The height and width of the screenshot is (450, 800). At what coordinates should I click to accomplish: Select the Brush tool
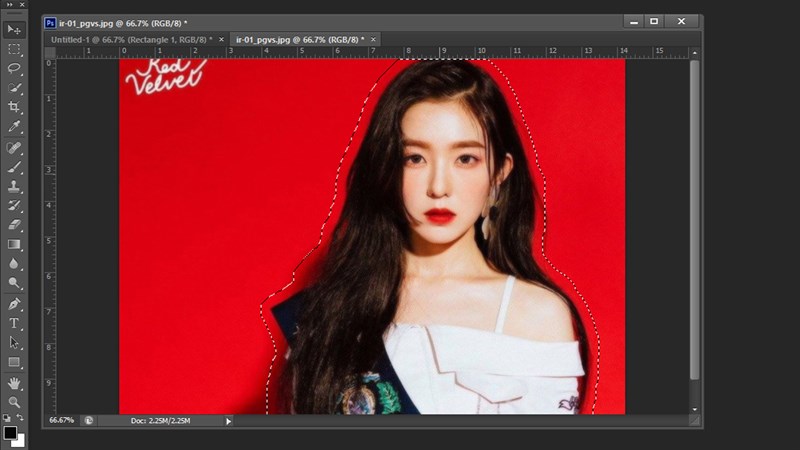point(14,167)
